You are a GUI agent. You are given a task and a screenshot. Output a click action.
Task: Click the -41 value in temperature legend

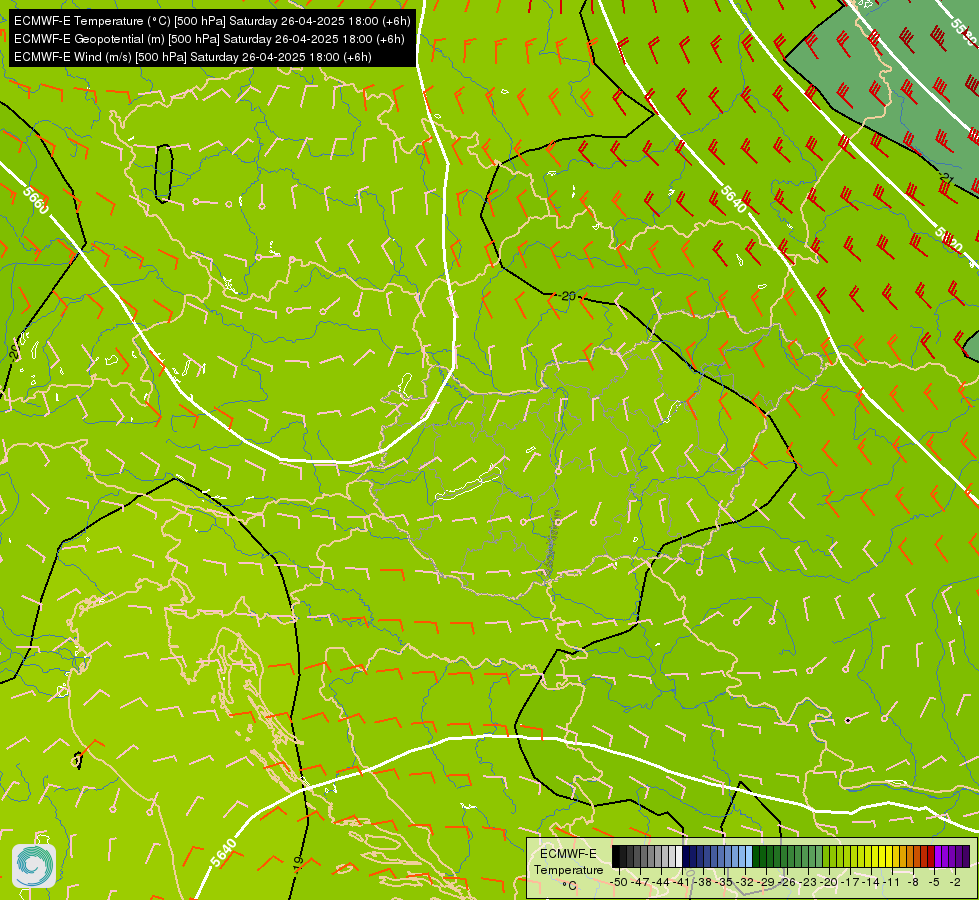[x=682, y=883]
